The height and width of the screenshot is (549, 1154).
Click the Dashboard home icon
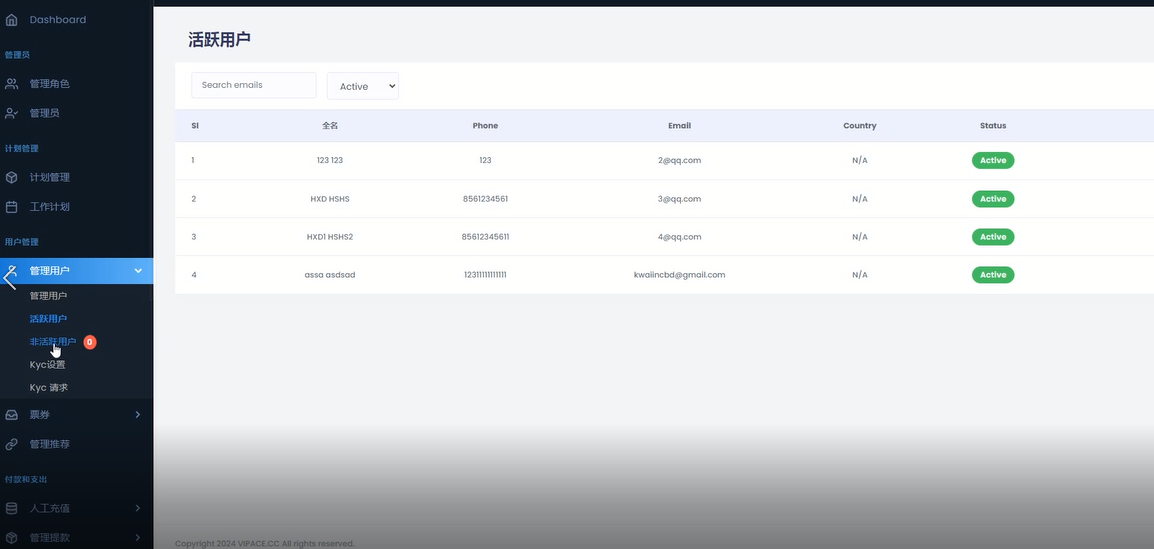pos(11,20)
